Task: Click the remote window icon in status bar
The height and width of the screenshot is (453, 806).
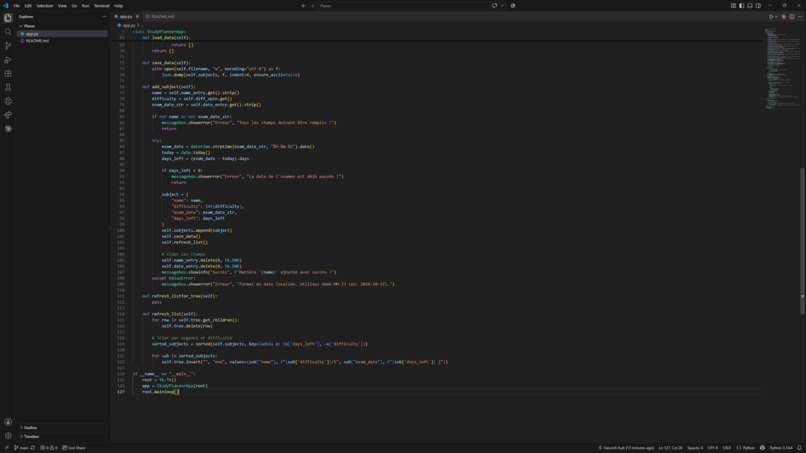Action: coord(6,448)
